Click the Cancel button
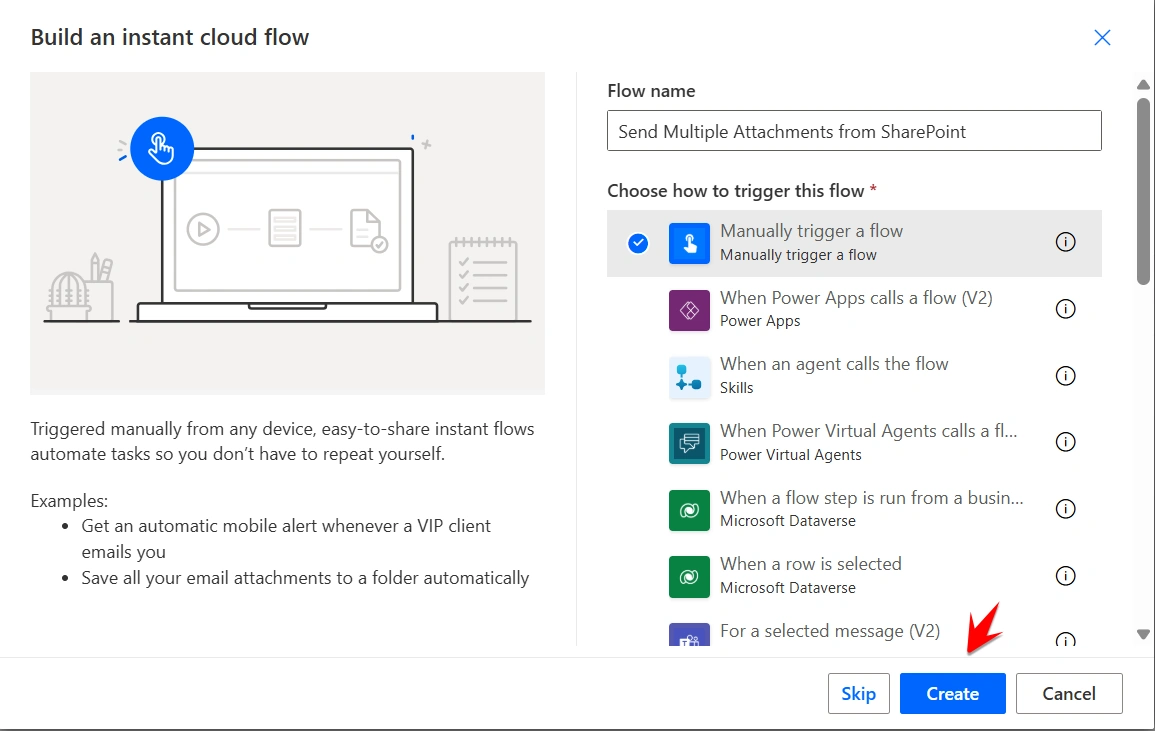This screenshot has width=1155, height=731. point(1069,693)
